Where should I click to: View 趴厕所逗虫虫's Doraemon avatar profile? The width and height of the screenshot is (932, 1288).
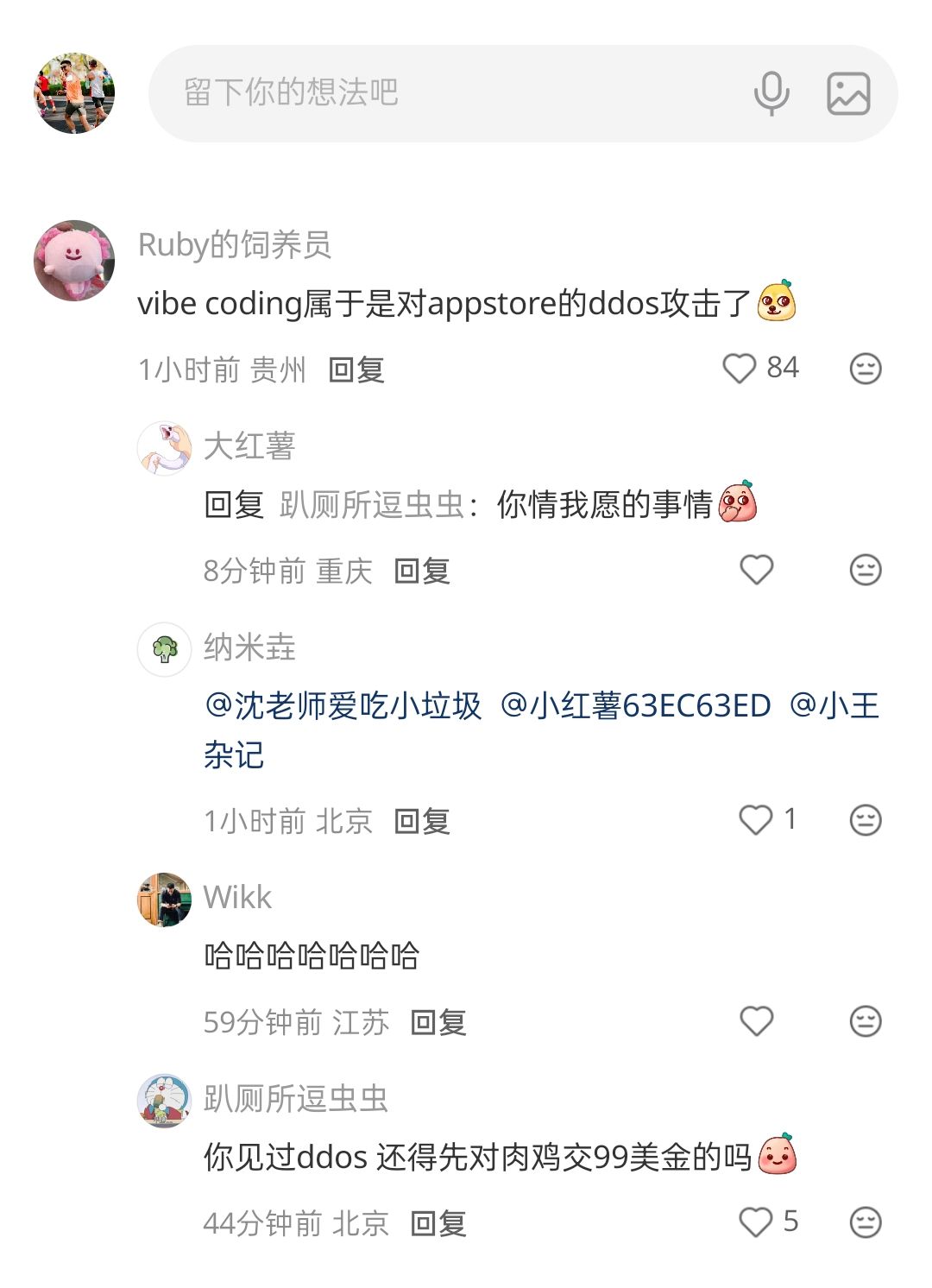click(x=164, y=1101)
